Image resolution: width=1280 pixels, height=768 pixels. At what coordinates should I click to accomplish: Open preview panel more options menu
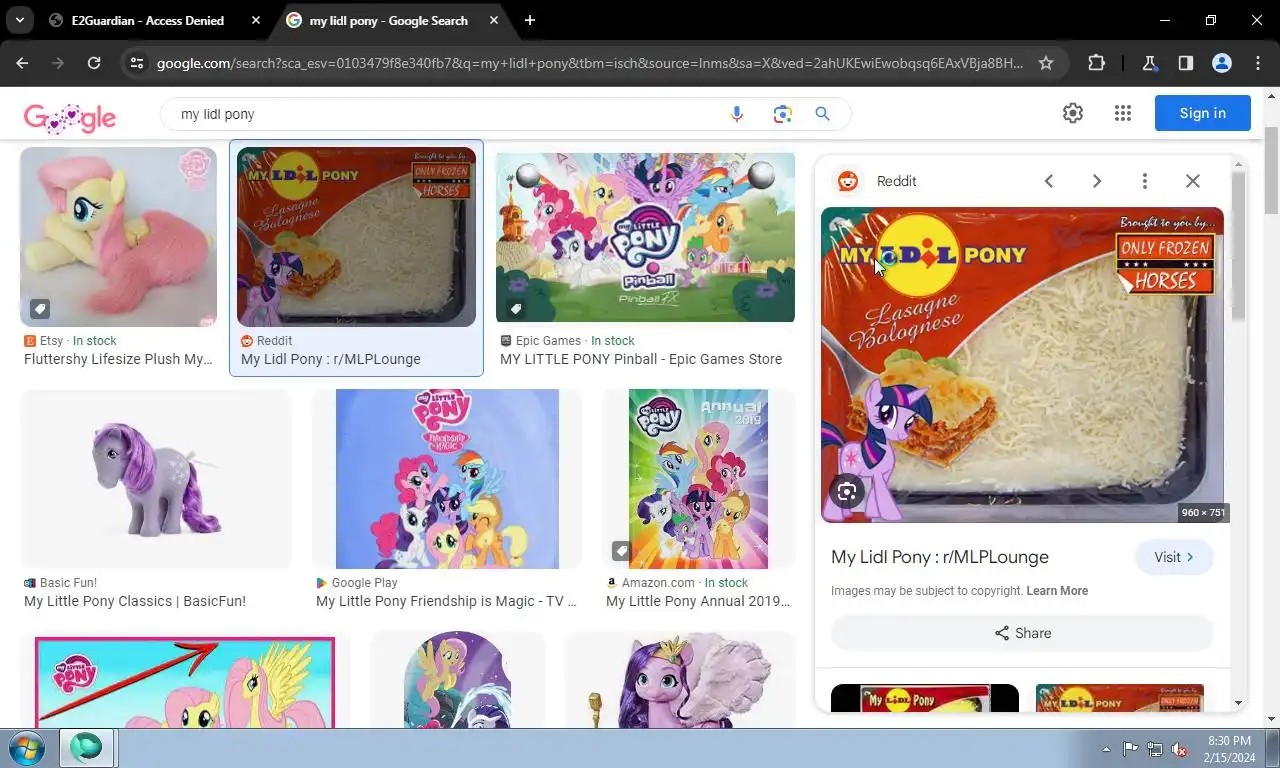(1145, 181)
